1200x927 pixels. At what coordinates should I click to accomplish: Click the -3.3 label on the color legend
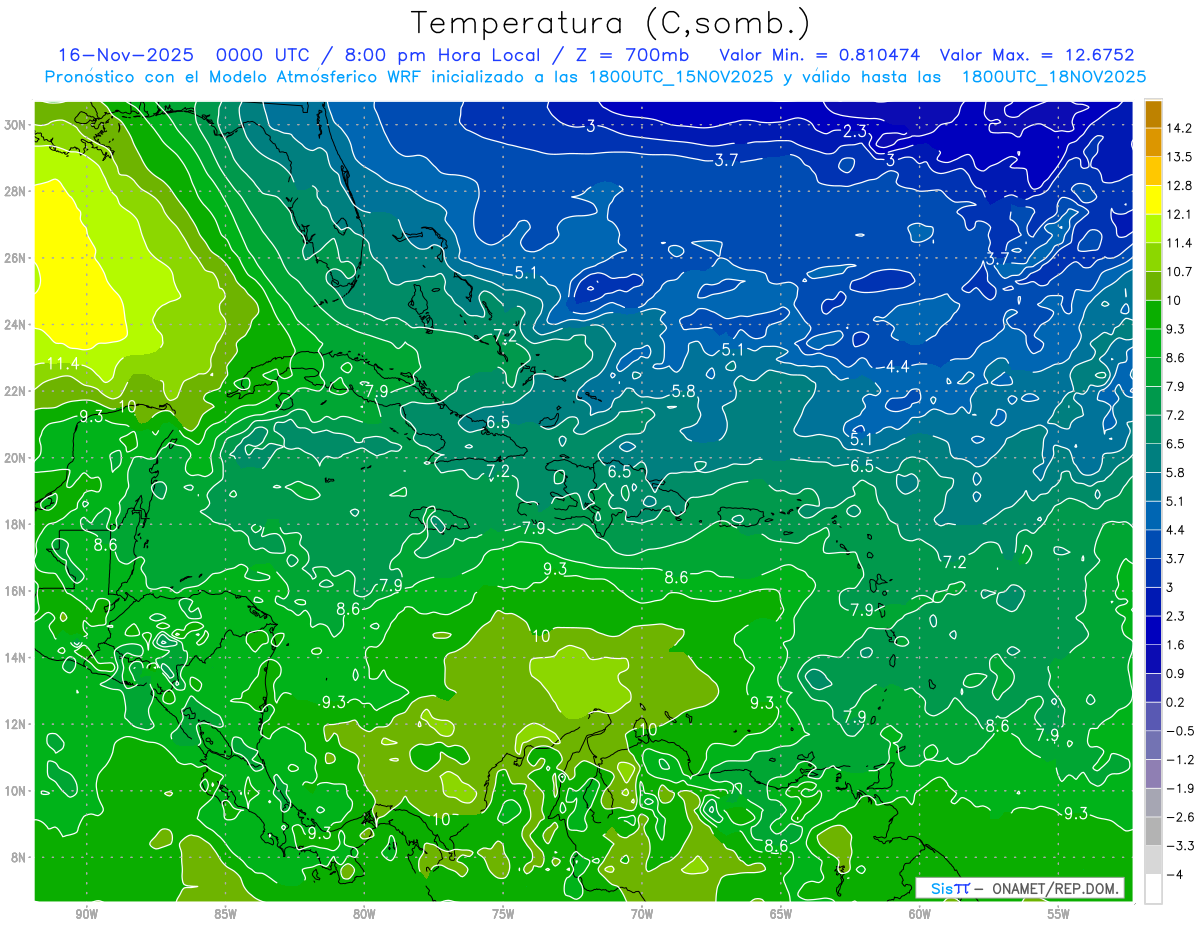[1180, 846]
